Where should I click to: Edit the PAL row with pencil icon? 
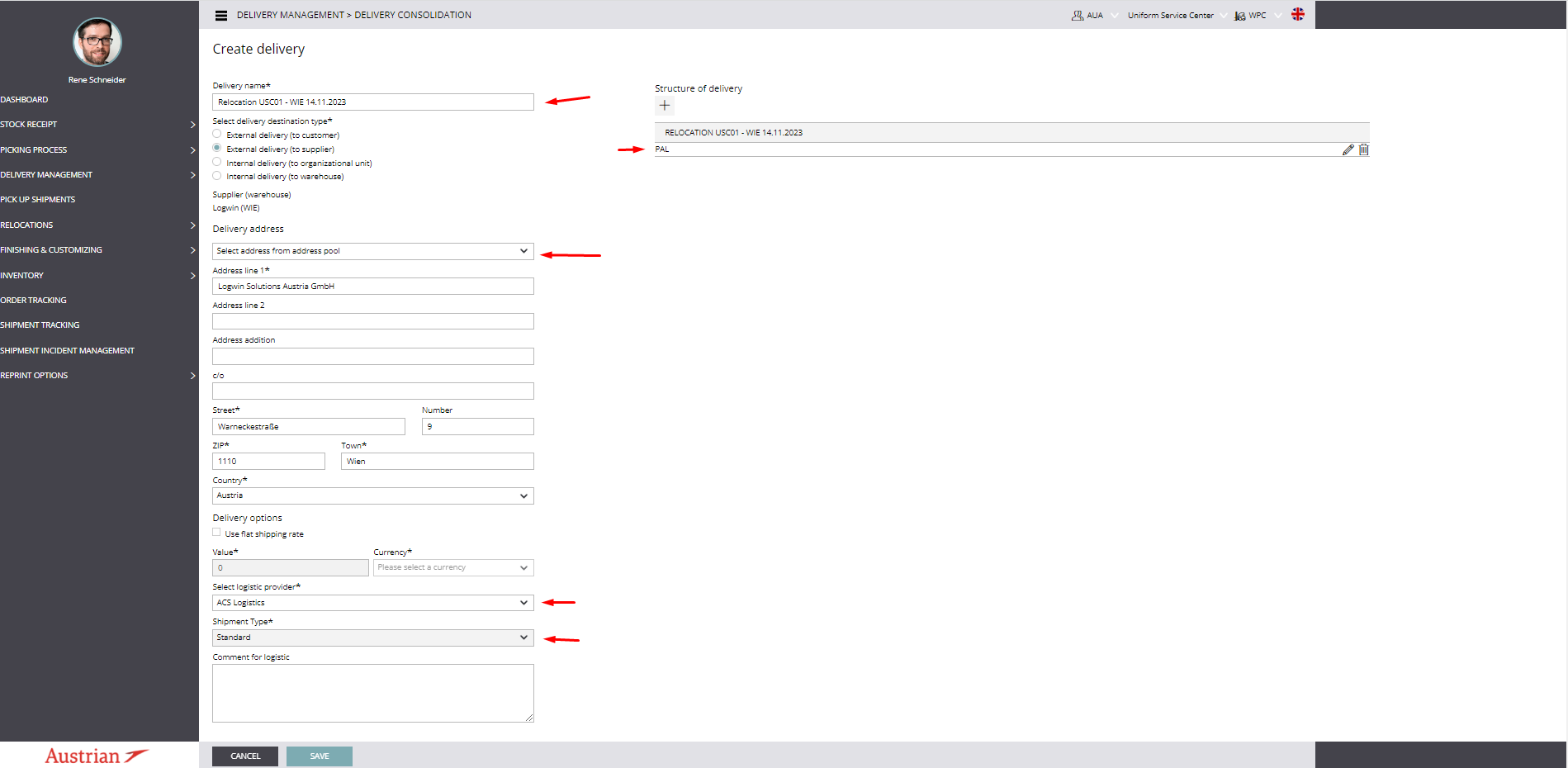1348,149
